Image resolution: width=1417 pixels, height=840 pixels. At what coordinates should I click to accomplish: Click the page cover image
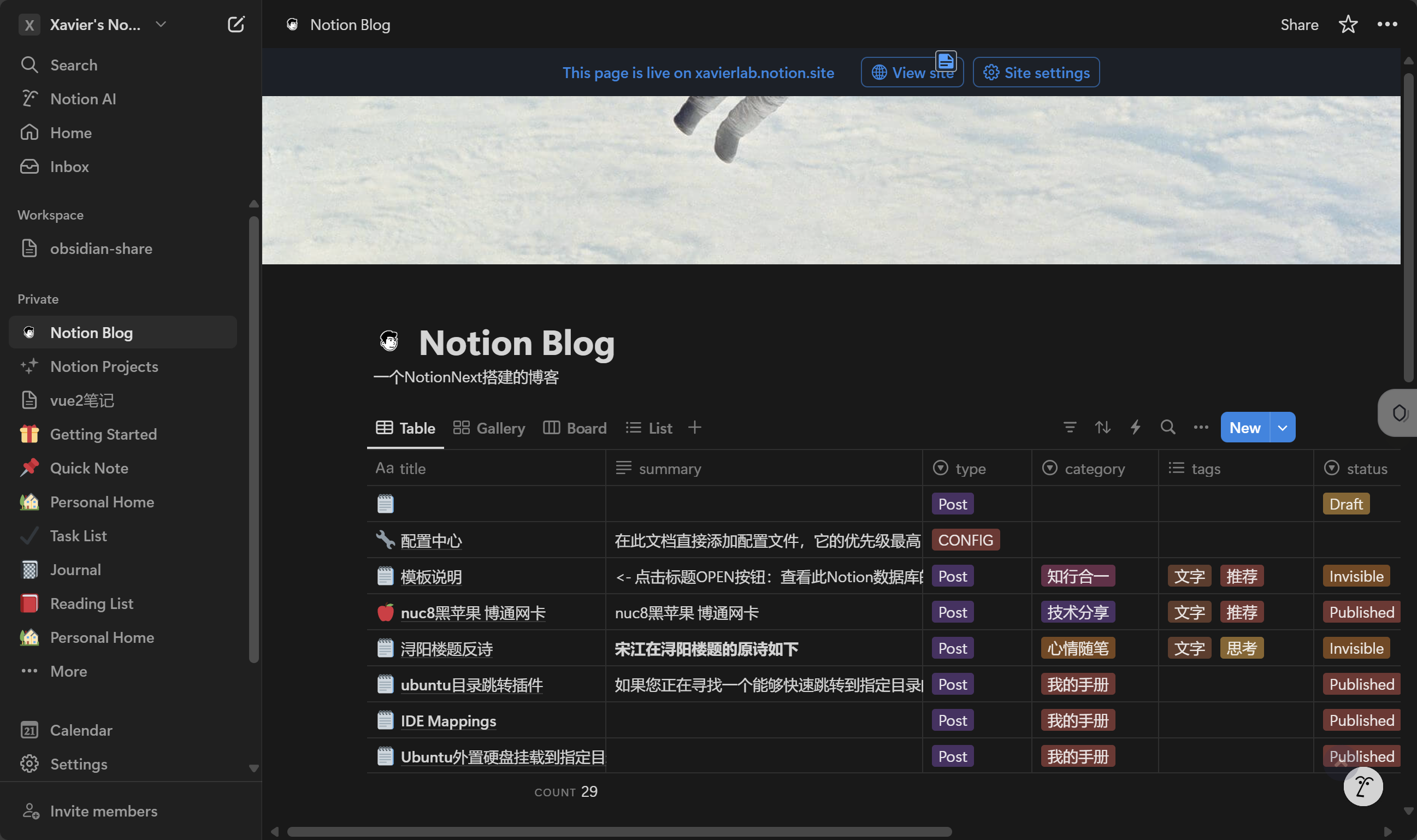click(x=831, y=180)
